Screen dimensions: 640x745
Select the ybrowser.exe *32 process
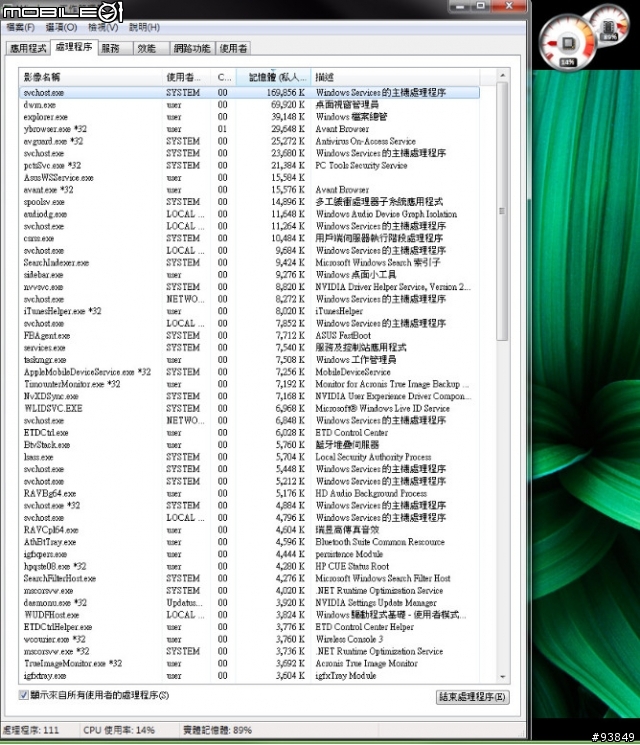(x=249, y=129)
